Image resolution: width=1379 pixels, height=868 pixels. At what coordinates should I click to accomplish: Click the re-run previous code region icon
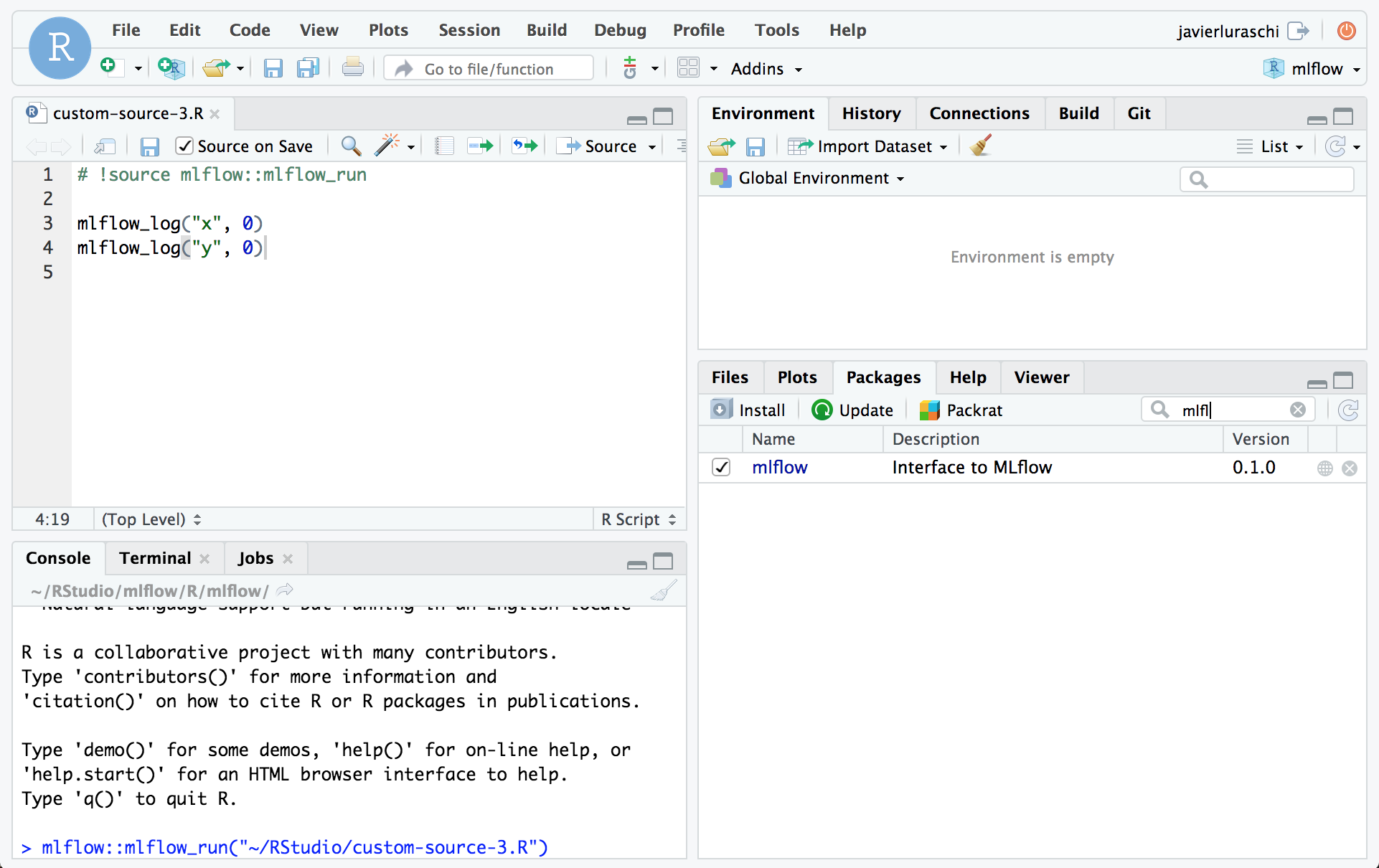coord(524,146)
